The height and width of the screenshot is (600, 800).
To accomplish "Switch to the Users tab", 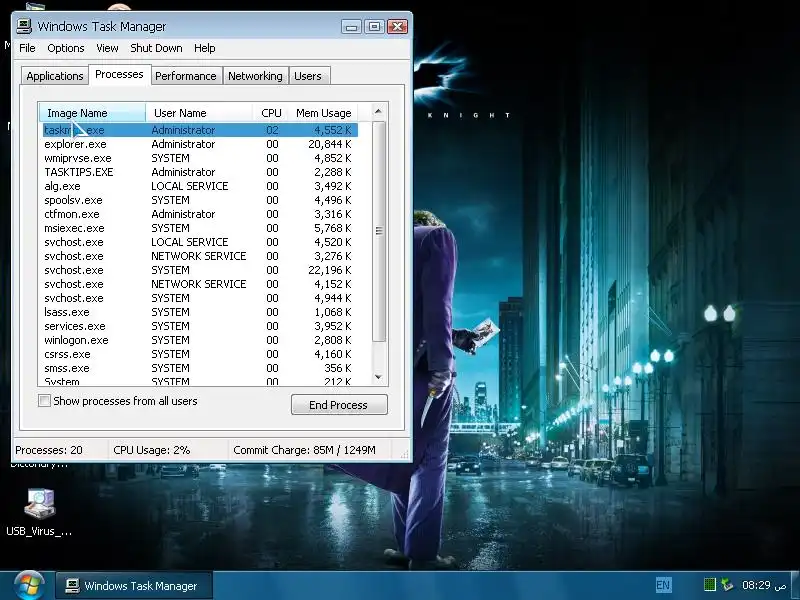I will tap(308, 76).
